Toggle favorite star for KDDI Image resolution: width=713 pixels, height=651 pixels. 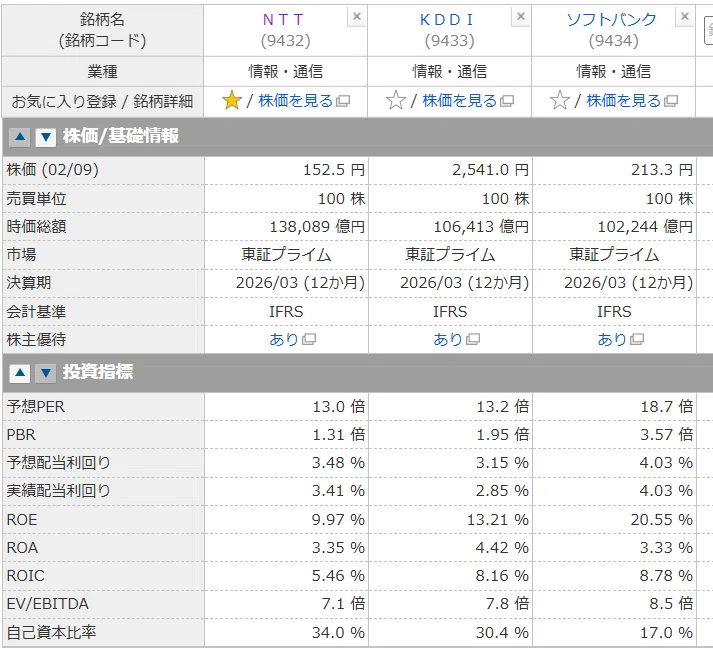pyautogui.click(x=396, y=100)
